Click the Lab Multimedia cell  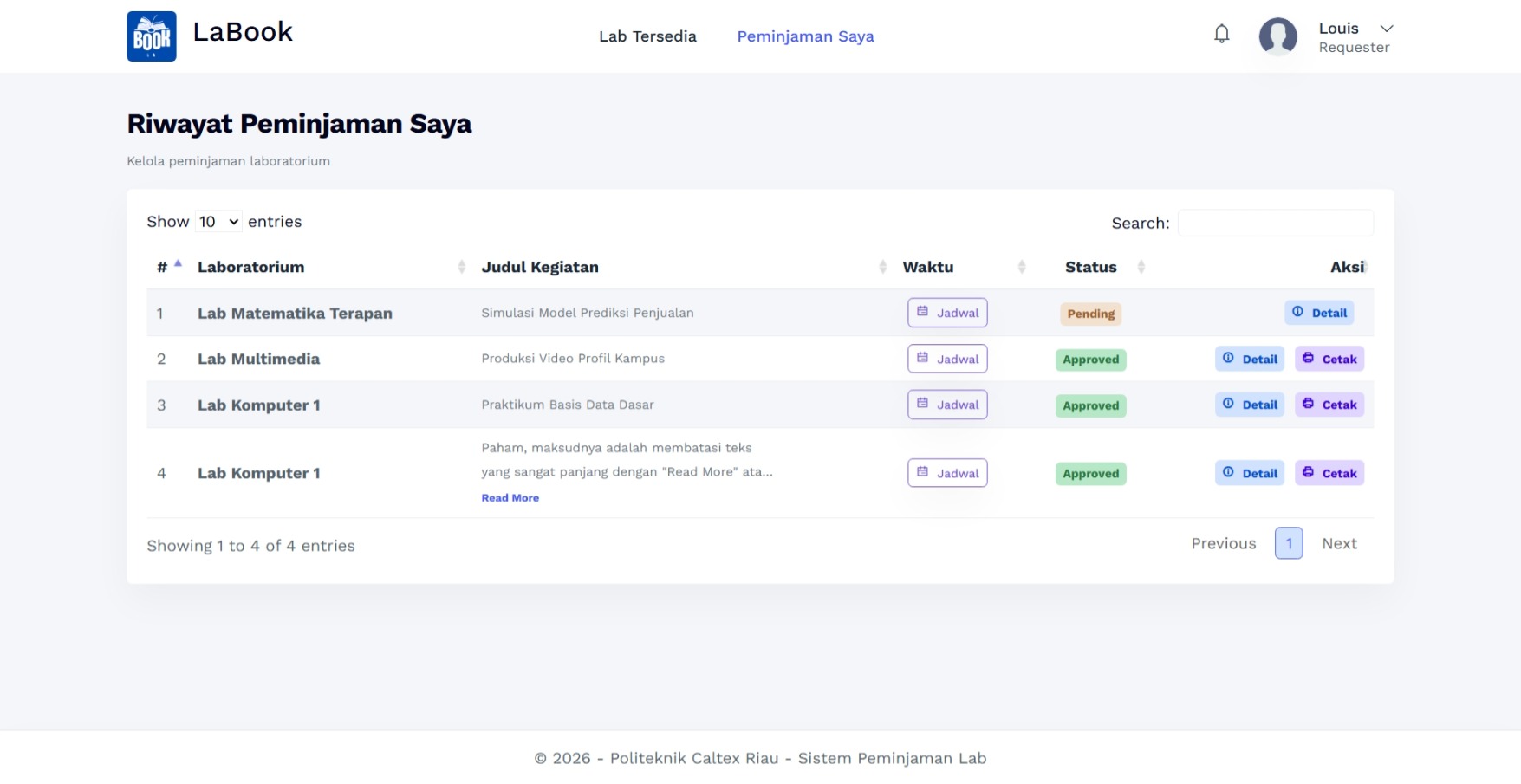coord(258,359)
